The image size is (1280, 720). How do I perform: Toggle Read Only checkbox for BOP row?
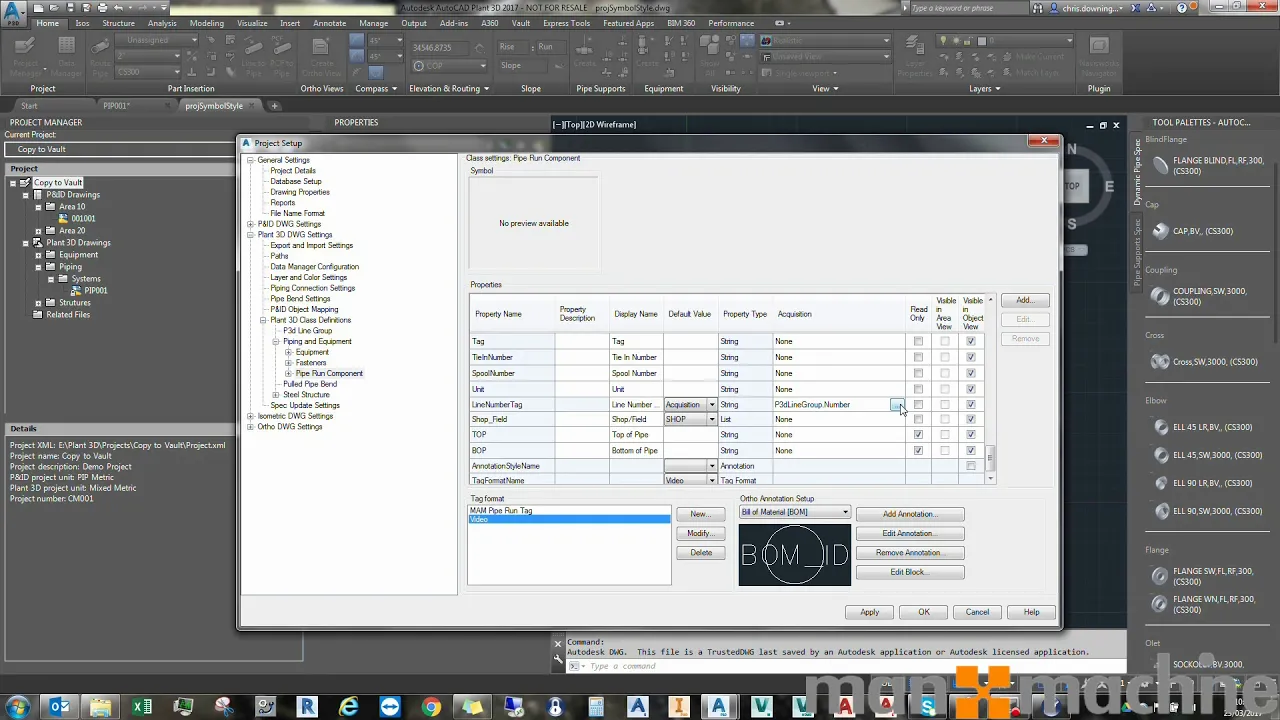click(918, 451)
